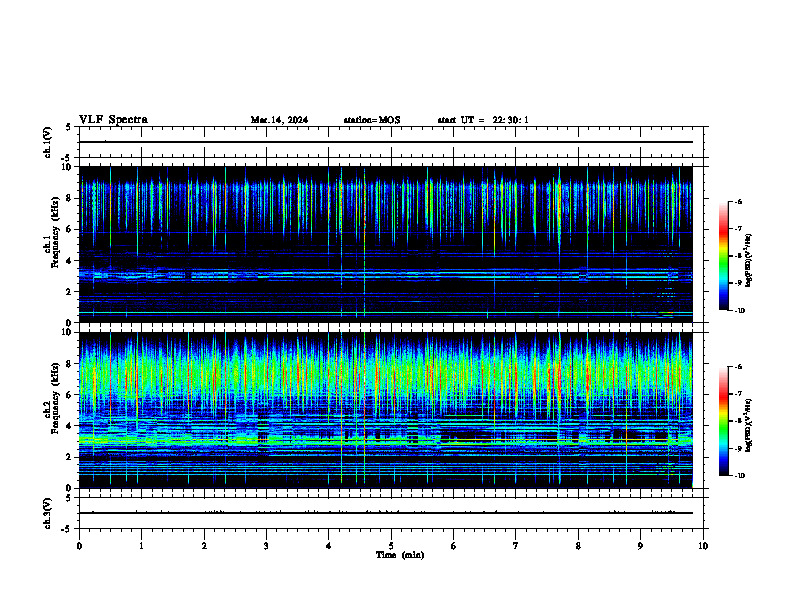The image size is (792, 612).
Task: Click the ch.2 spectrogram color scale bar
Action: coord(723,421)
